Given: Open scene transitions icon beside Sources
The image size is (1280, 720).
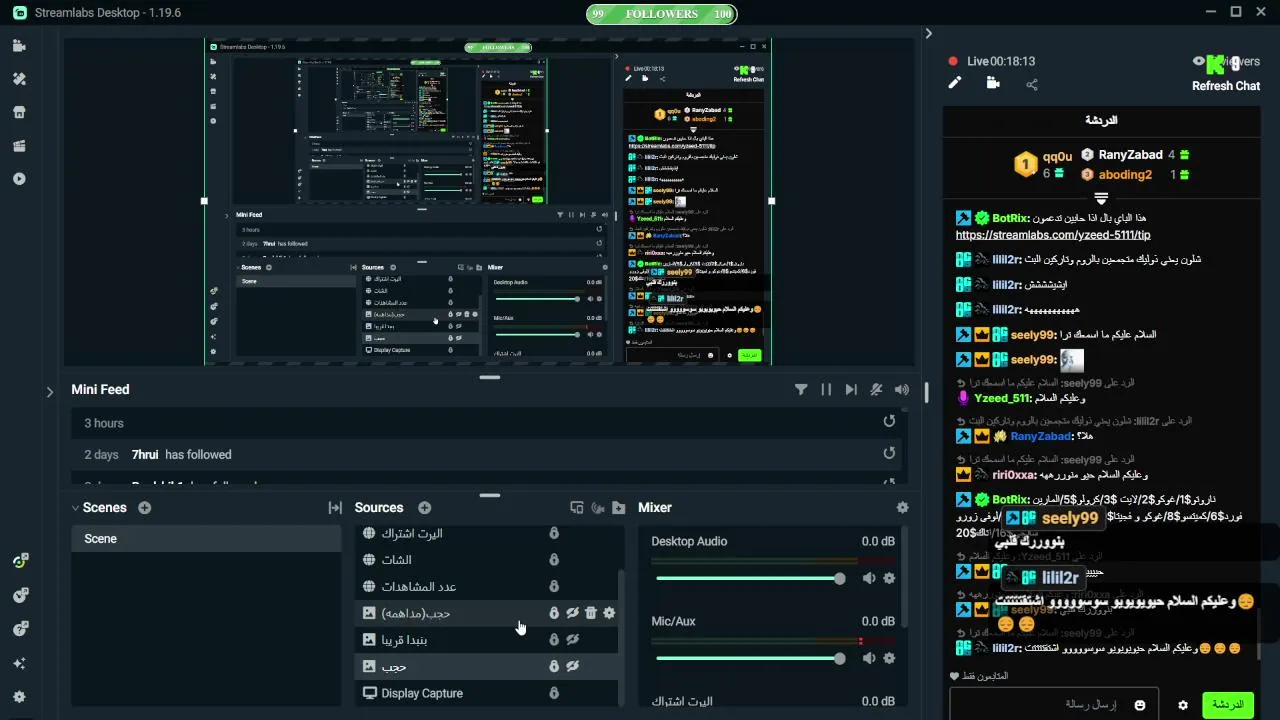Looking at the screenshot, I should click(x=335, y=508).
